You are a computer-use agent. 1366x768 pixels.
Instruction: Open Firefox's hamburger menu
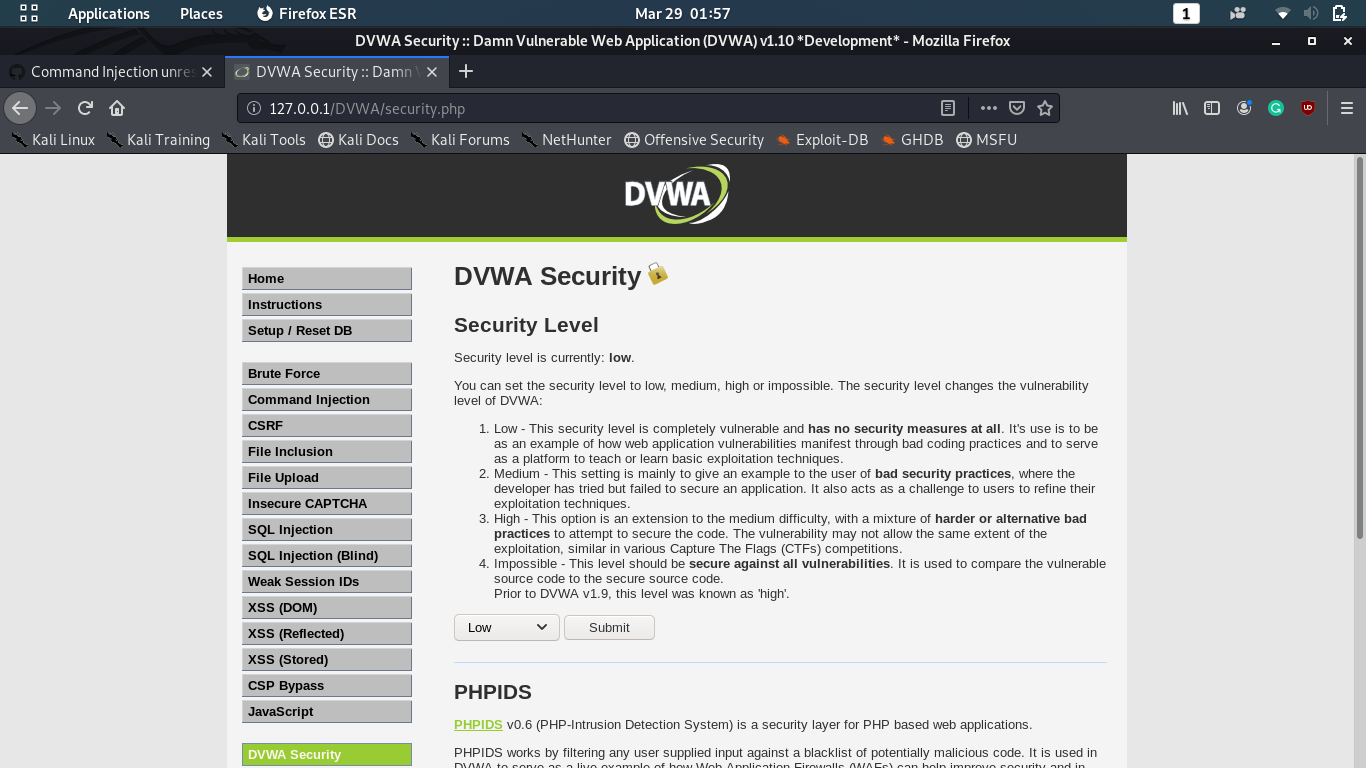click(1347, 107)
